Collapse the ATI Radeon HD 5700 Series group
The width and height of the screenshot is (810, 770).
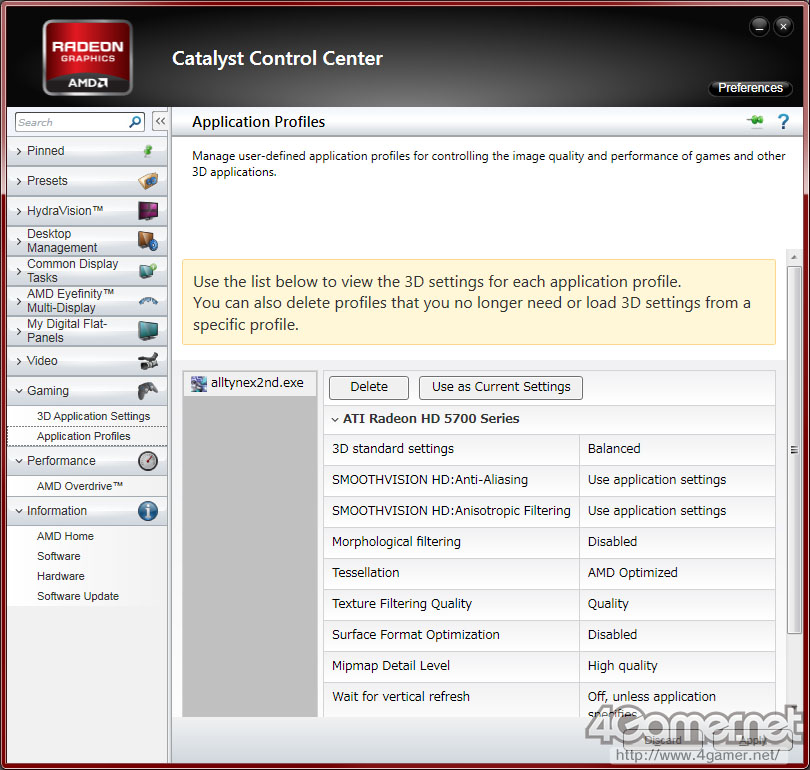(335, 419)
